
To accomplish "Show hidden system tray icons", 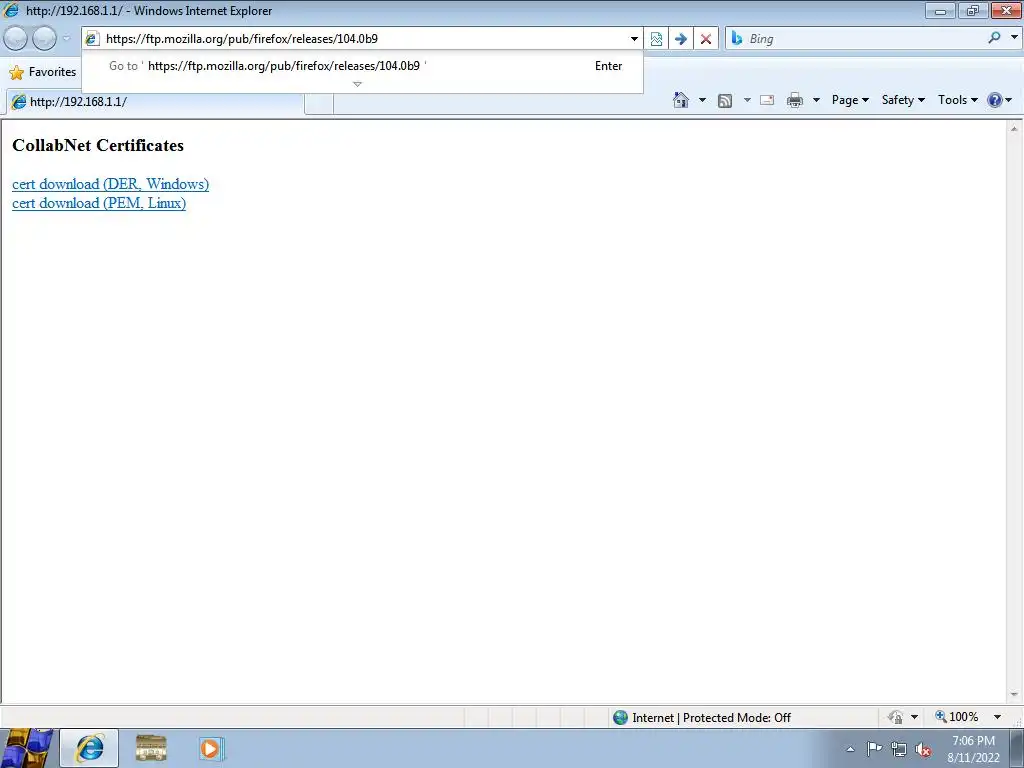I will click(850, 749).
